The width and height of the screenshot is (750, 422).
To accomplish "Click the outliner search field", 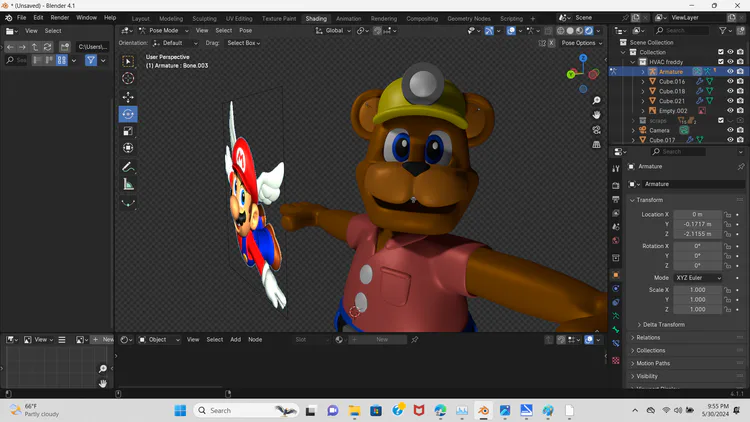I will tap(681, 31).
